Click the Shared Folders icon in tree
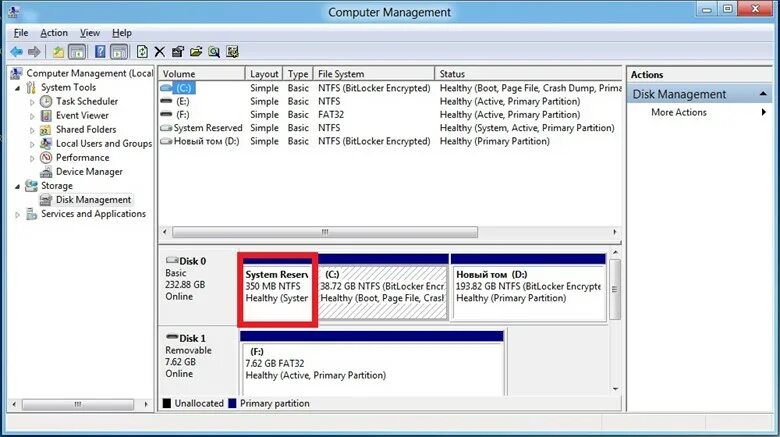Viewport: 780px width, 437px height. pos(46,129)
